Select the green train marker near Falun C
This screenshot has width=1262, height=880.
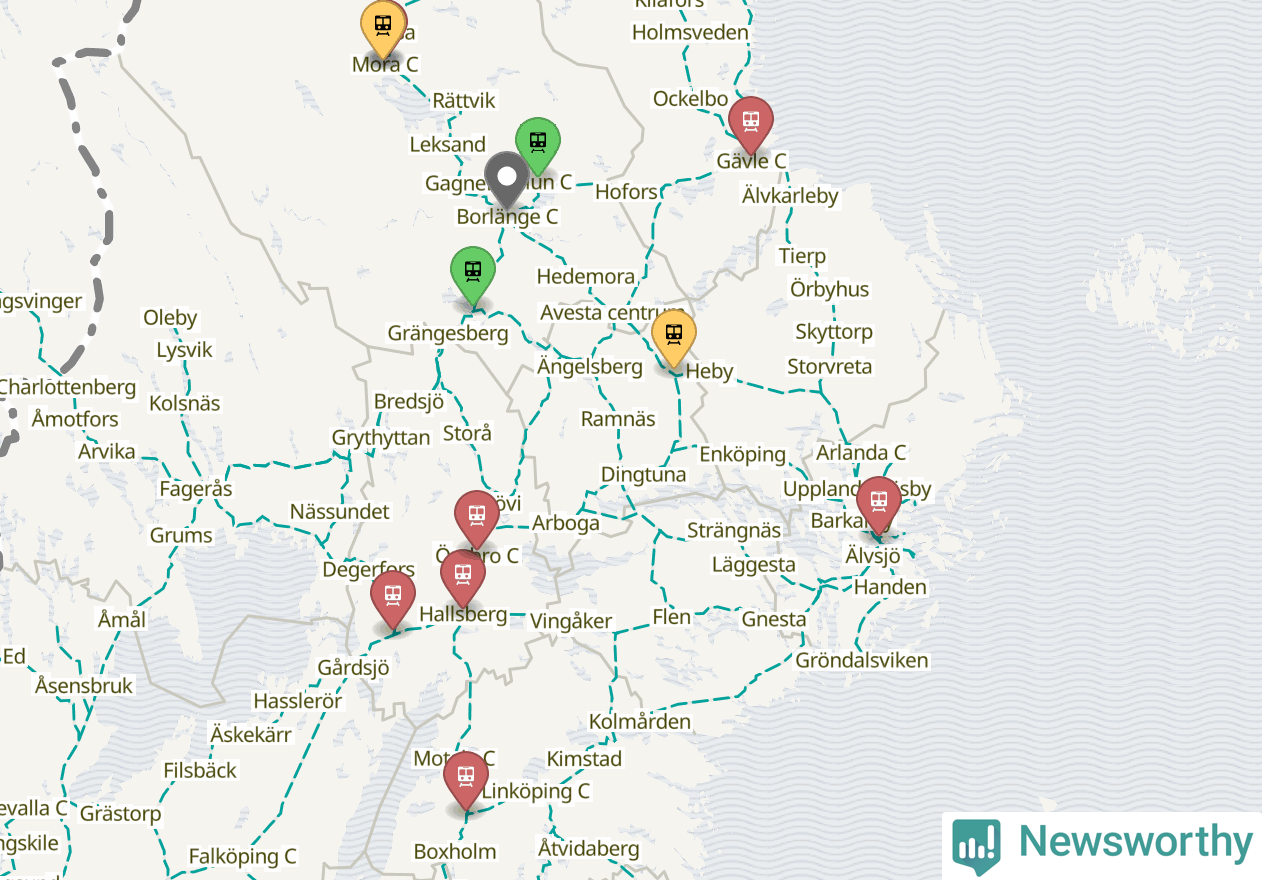pyautogui.click(x=538, y=144)
